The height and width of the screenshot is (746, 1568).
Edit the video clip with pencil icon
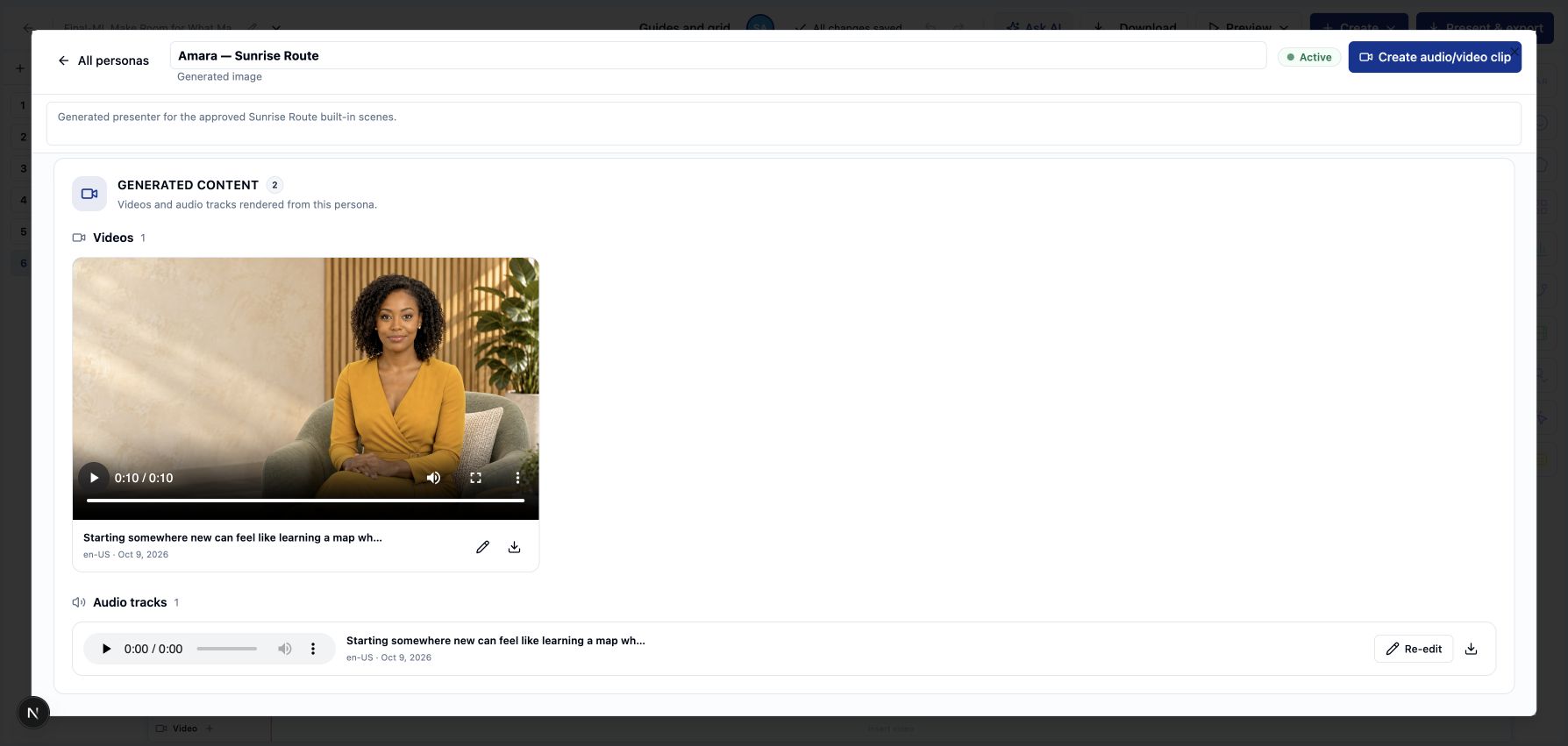482,547
